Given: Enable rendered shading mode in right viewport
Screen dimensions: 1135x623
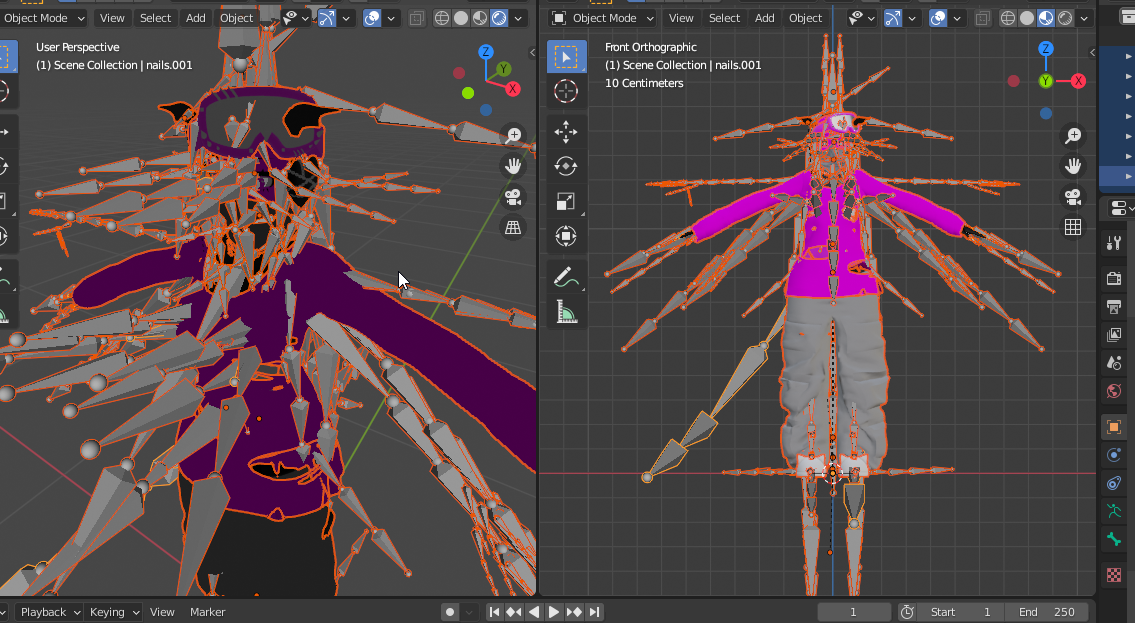Looking at the screenshot, I should click(1065, 18).
